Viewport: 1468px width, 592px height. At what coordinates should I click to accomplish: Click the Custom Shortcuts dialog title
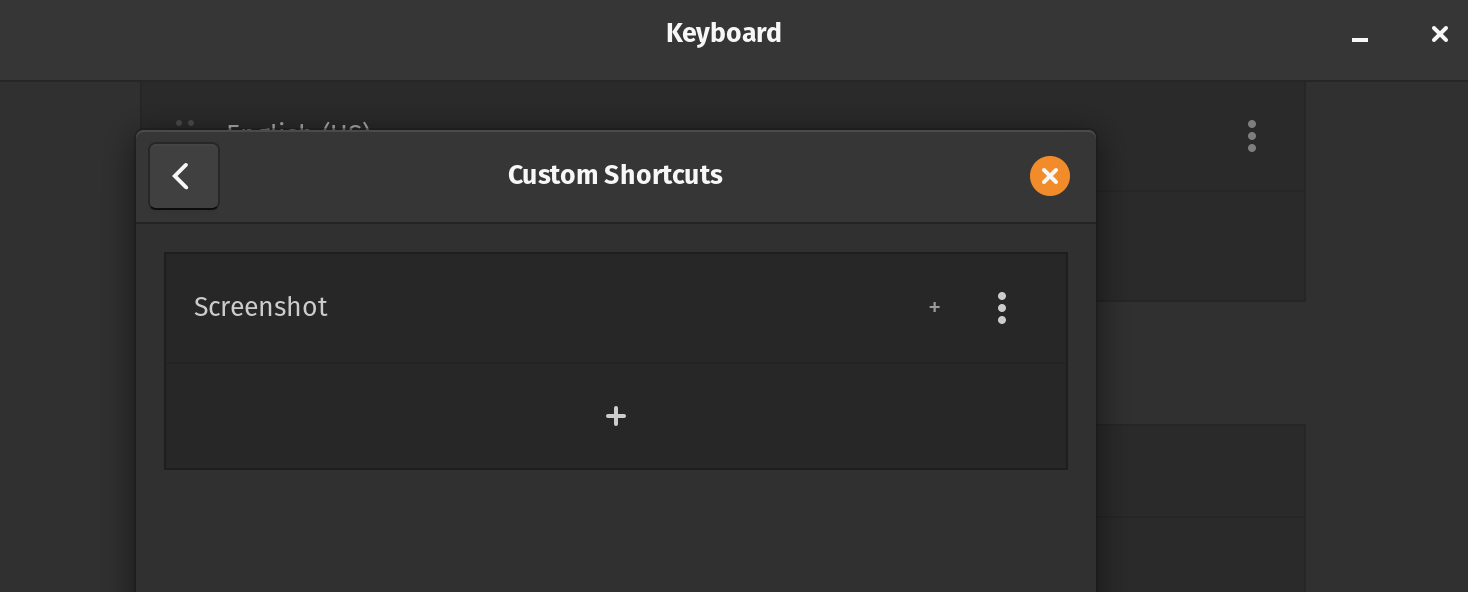(x=615, y=175)
